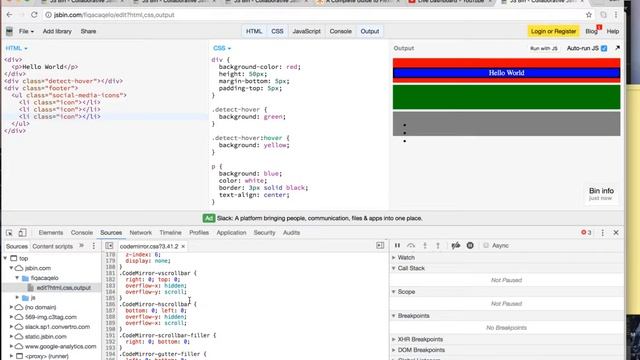Click the step over debugger icon
640x360 pixels.
[411, 245]
